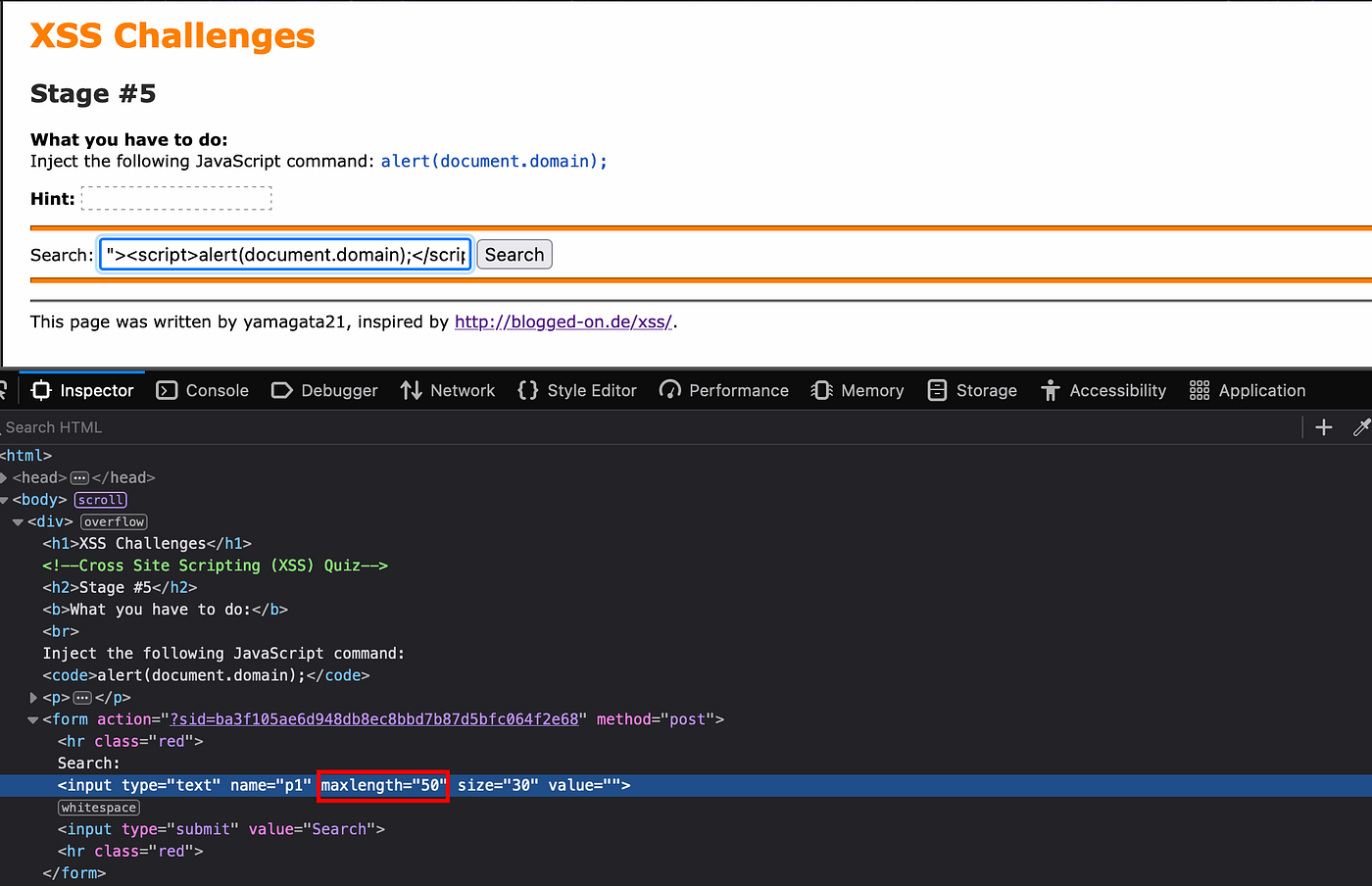Open the Debugger tab

tap(324, 390)
